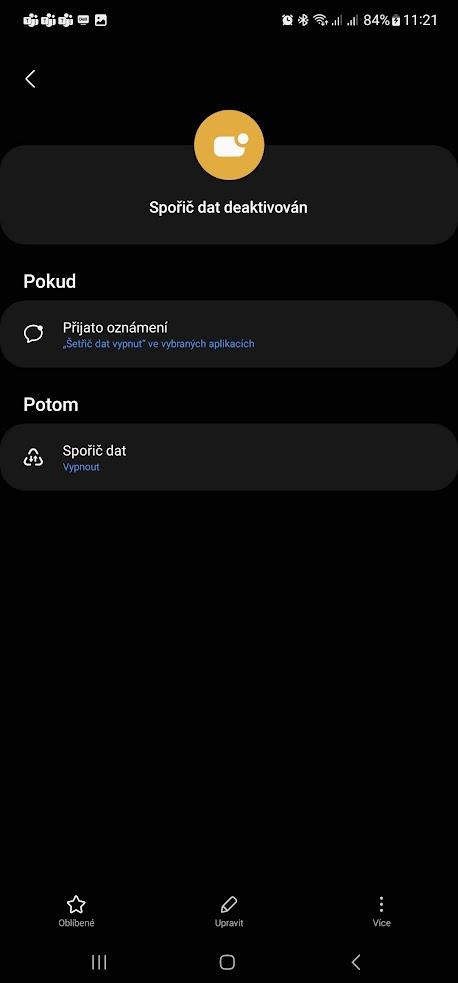Tap the back arrow at top left
The height and width of the screenshot is (983, 458).
coord(30,79)
